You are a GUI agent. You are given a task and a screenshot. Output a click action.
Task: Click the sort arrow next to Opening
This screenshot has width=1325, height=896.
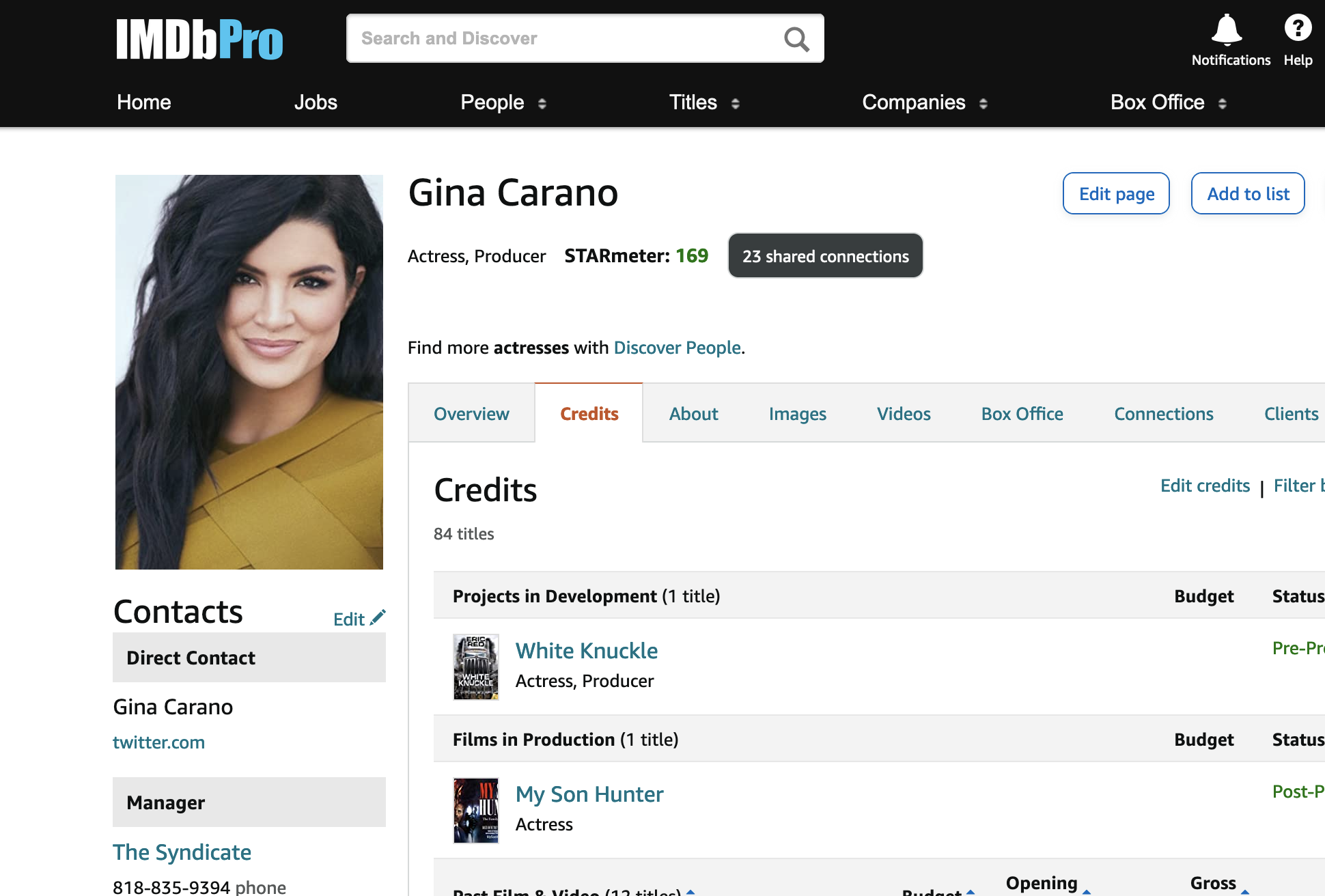(x=1086, y=891)
